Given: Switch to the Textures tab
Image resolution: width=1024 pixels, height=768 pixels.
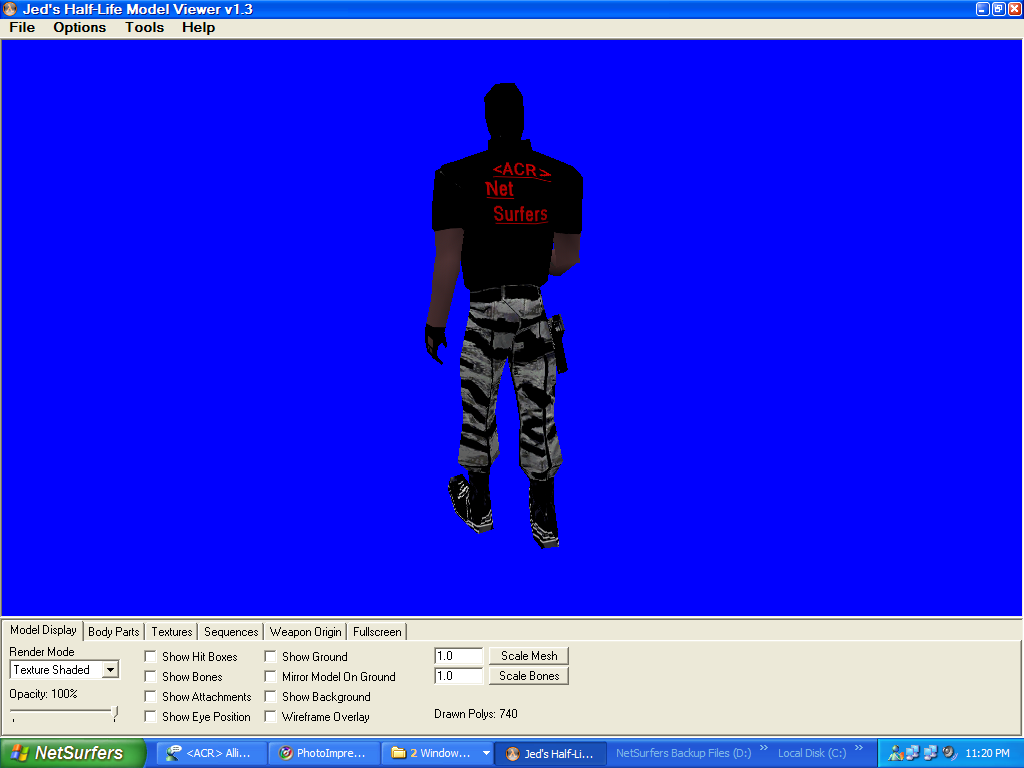Looking at the screenshot, I should [x=172, y=632].
